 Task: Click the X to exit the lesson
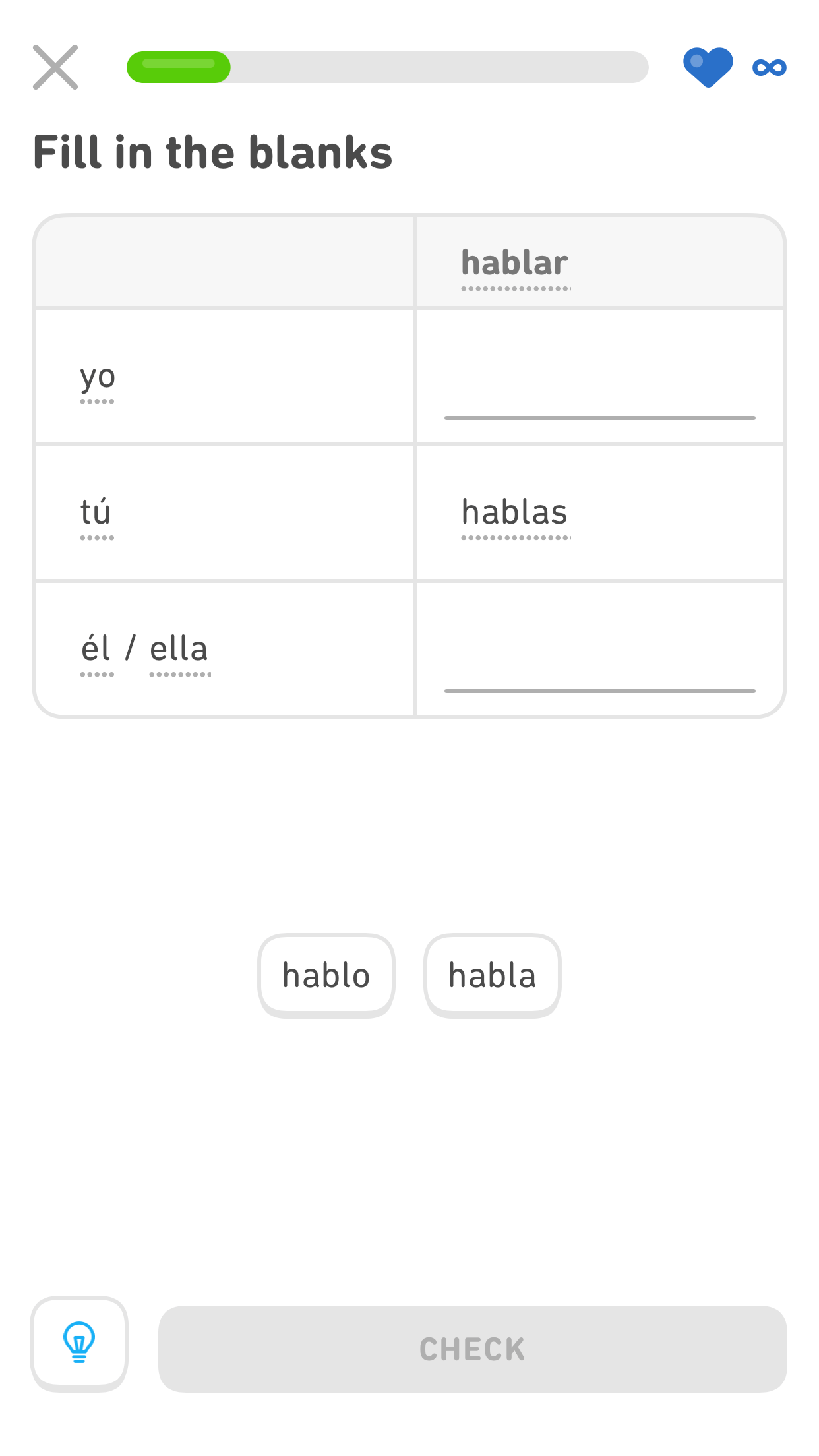point(56,67)
